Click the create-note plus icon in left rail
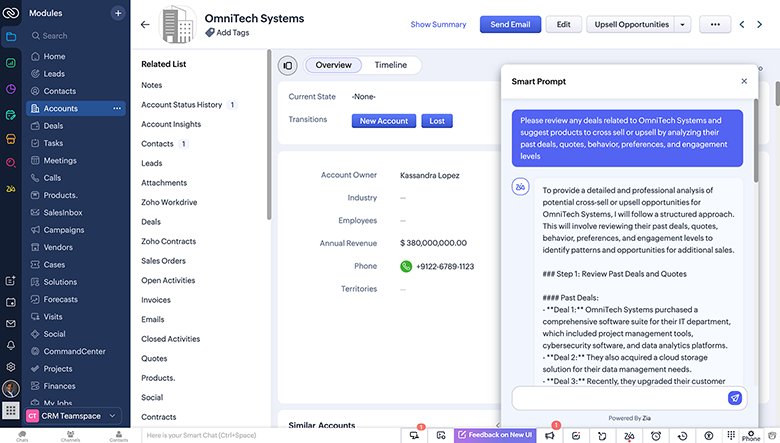Screen dimensions: 780x443 click(x=10, y=280)
